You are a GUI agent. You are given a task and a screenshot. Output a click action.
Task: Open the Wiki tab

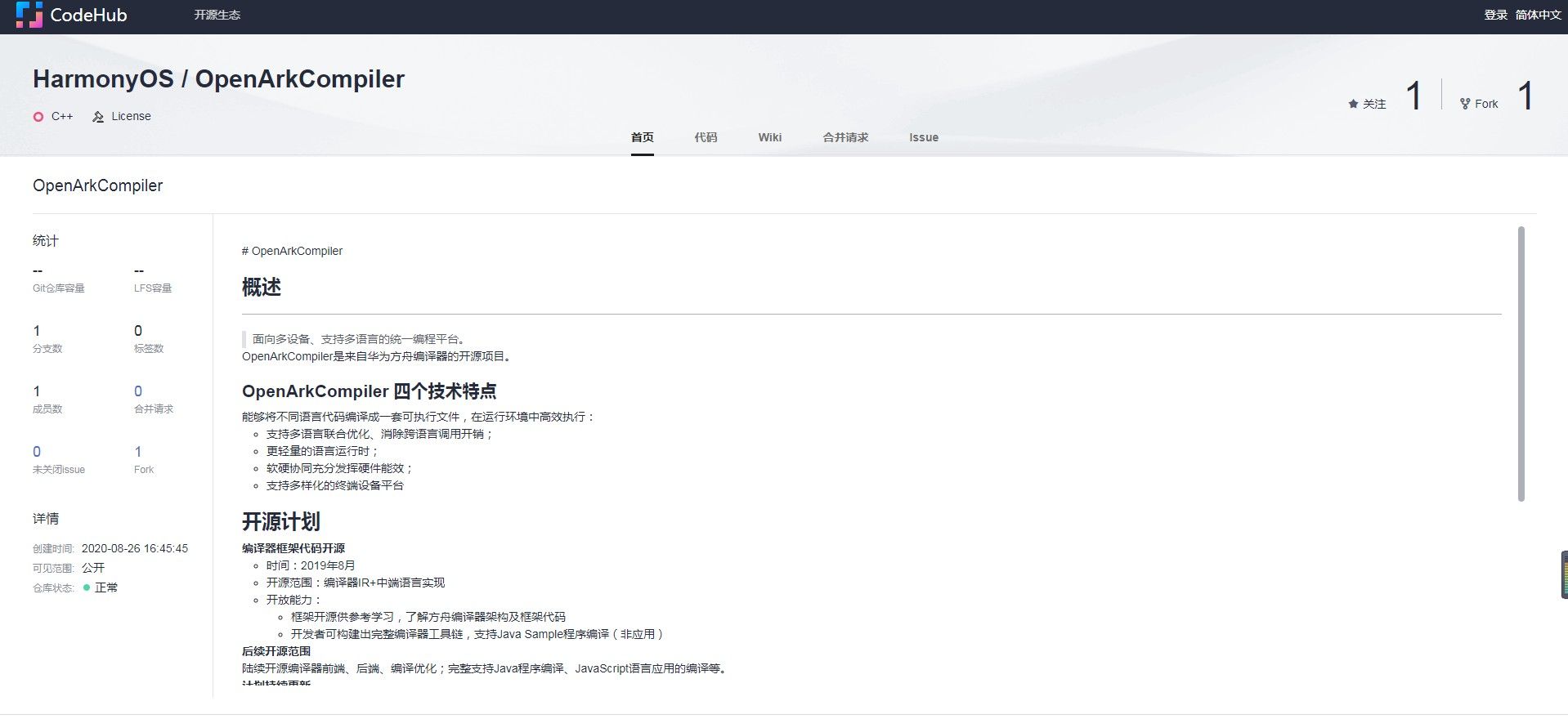click(x=770, y=137)
